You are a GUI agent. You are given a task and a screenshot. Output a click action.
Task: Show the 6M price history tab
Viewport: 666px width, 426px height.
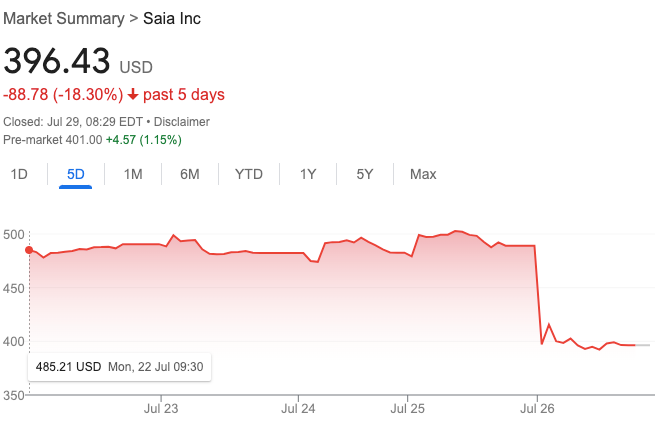[190, 174]
